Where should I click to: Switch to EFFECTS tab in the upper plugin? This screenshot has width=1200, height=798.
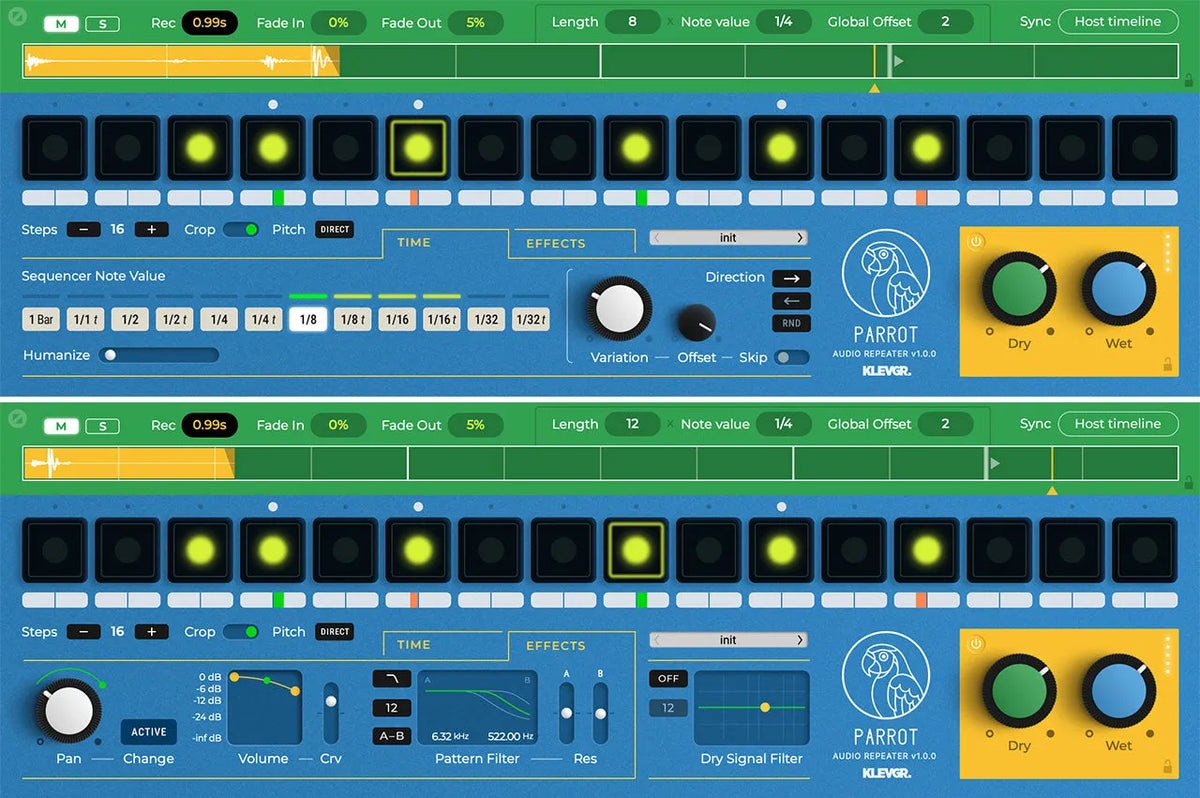tap(556, 243)
